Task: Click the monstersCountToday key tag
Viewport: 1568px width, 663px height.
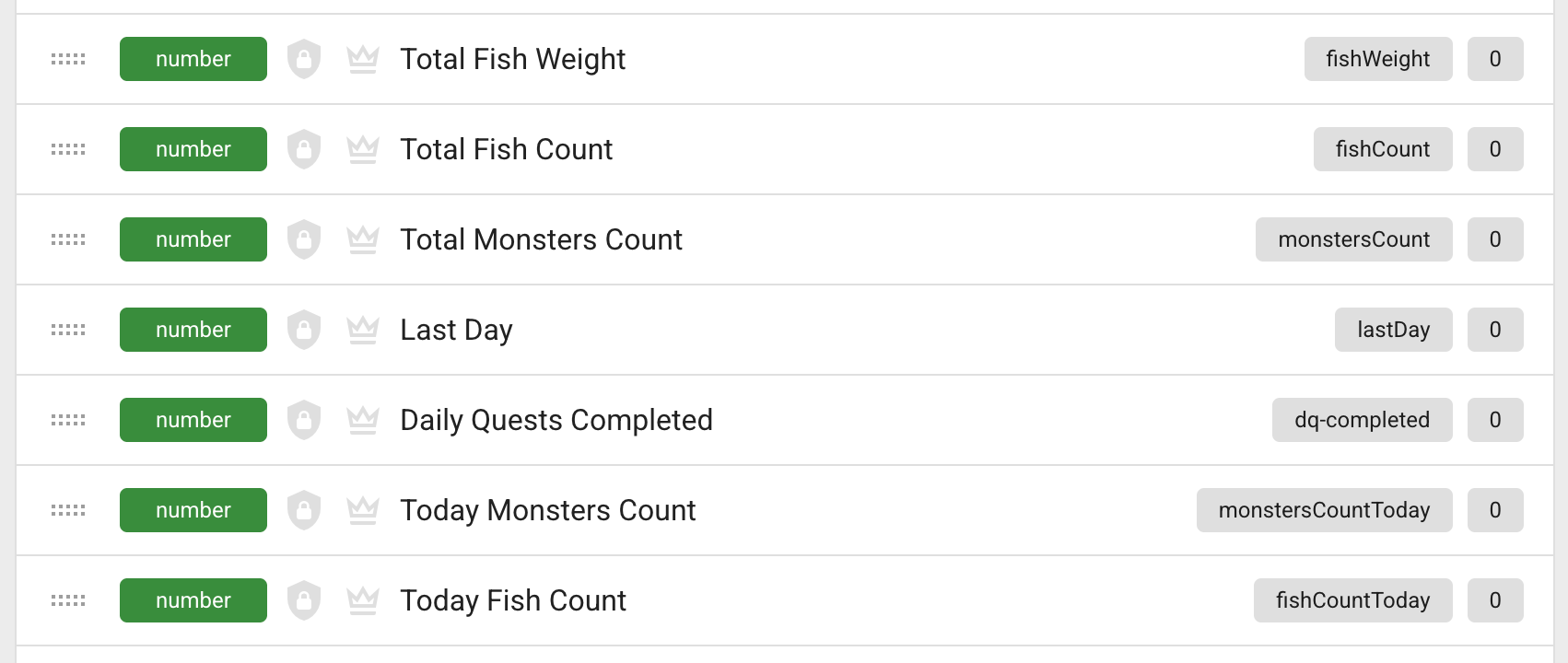Action: point(1324,510)
